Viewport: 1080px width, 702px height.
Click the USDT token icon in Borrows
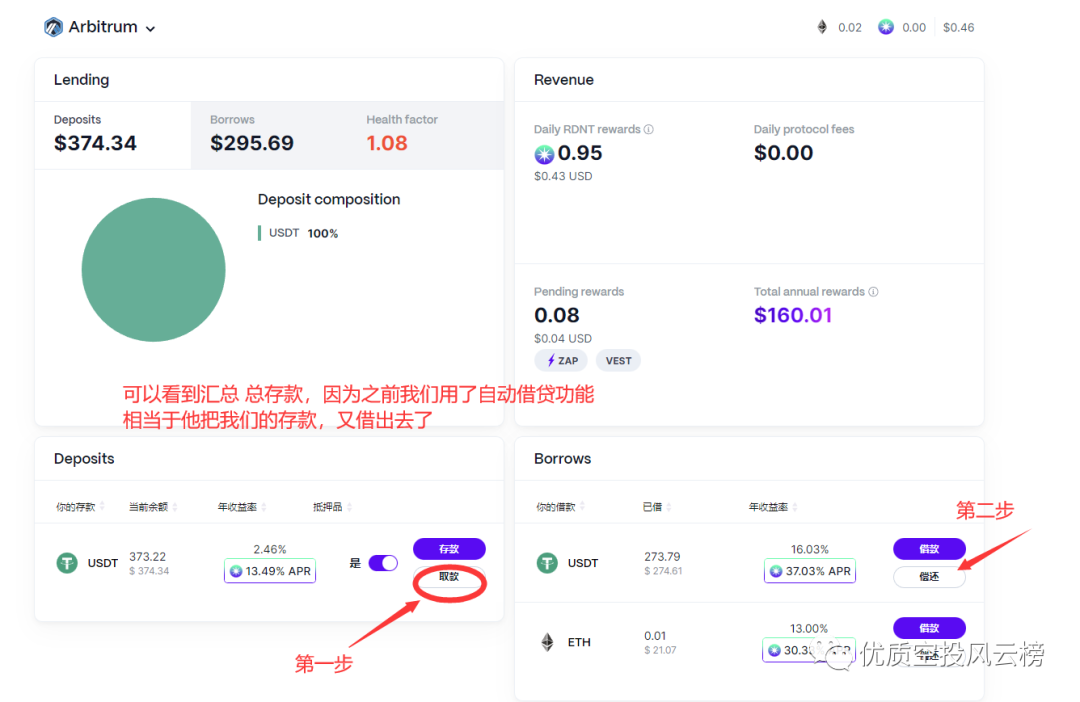[547, 564]
